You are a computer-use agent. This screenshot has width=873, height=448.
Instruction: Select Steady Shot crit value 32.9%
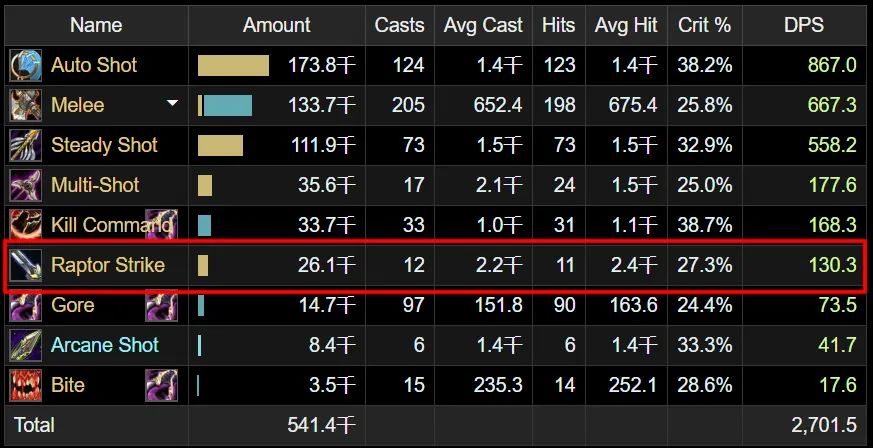pyautogui.click(x=704, y=145)
